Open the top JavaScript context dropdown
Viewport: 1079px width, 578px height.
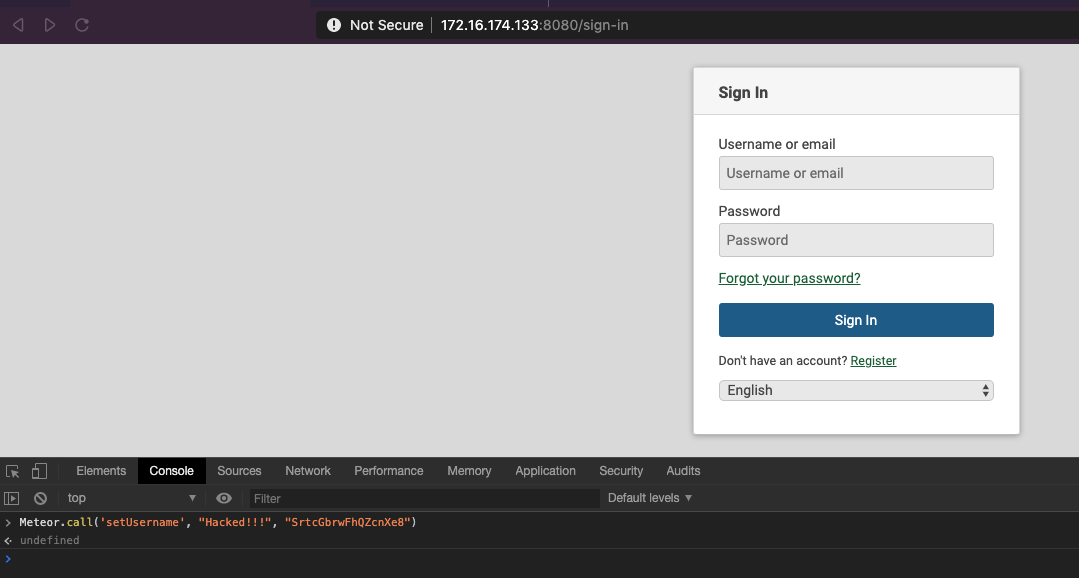(131, 498)
